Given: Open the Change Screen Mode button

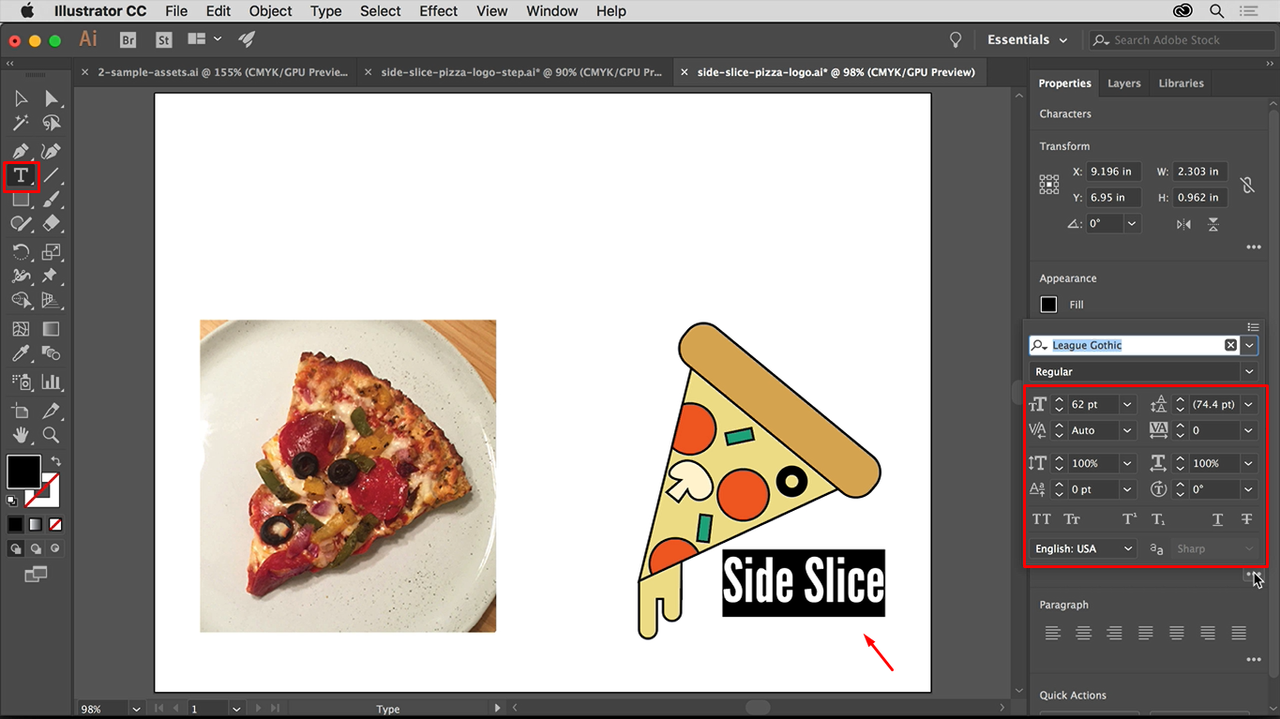Looking at the screenshot, I should click(35, 574).
